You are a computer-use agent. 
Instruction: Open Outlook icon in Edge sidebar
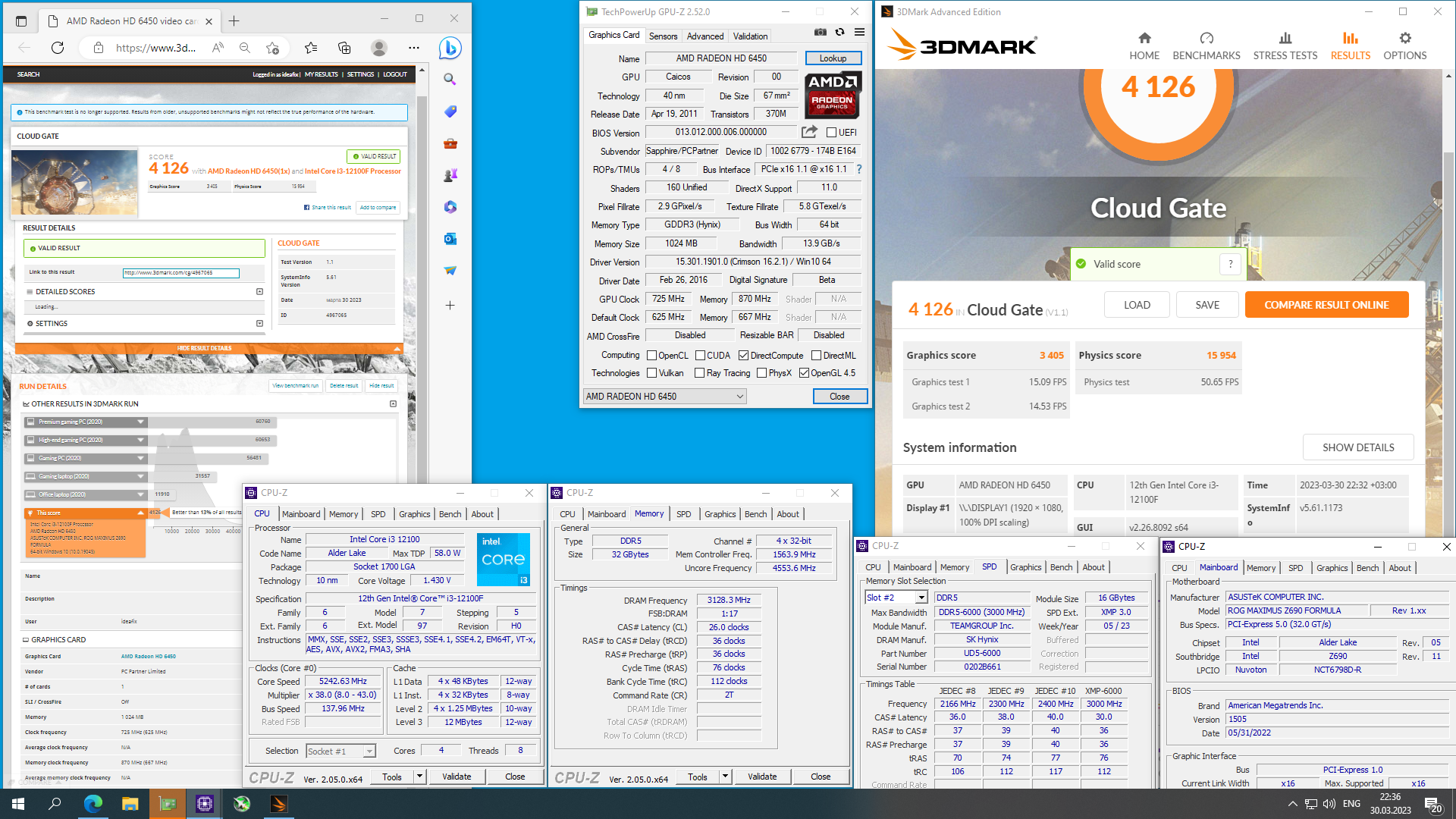tap(450, 239)
